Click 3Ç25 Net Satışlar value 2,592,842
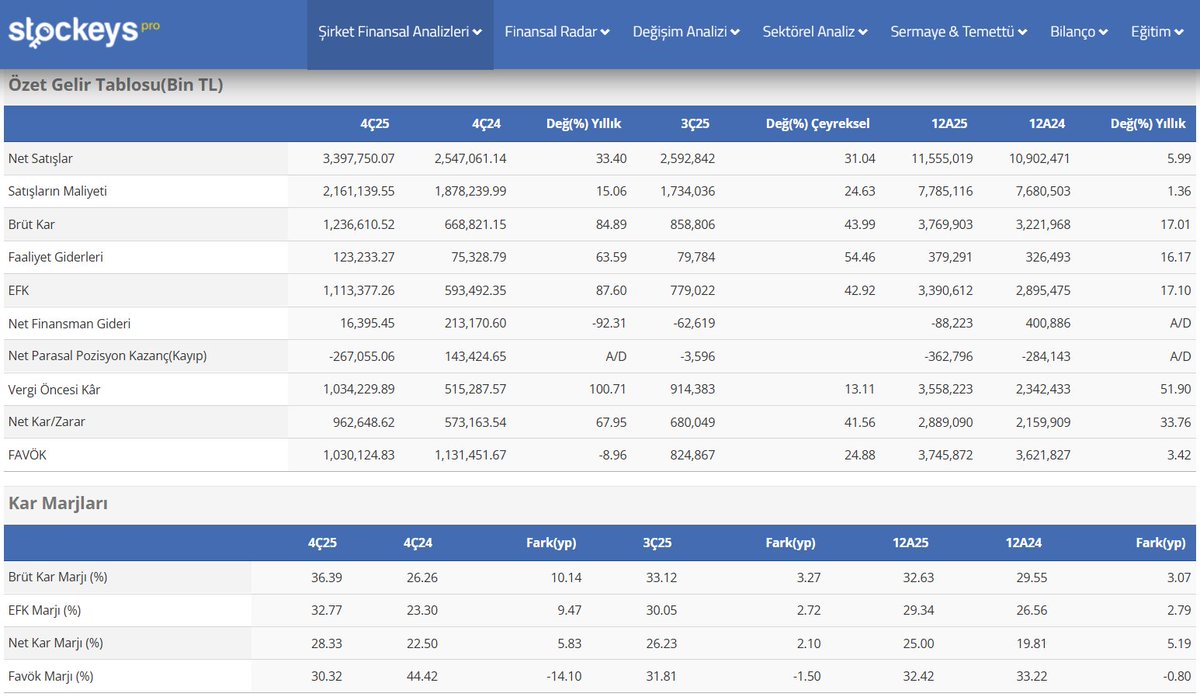This screenshot has height=697, width=1200. [688, 158]
